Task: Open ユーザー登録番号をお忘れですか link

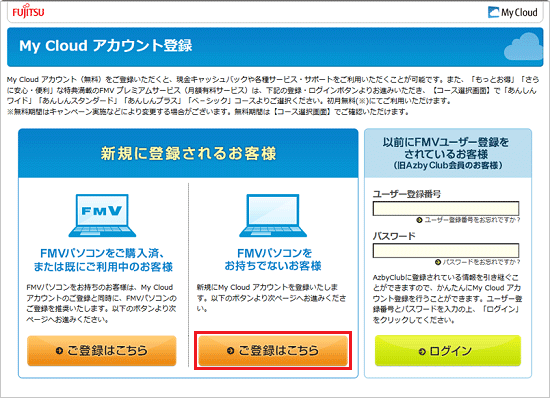Action: pos(468,220)
